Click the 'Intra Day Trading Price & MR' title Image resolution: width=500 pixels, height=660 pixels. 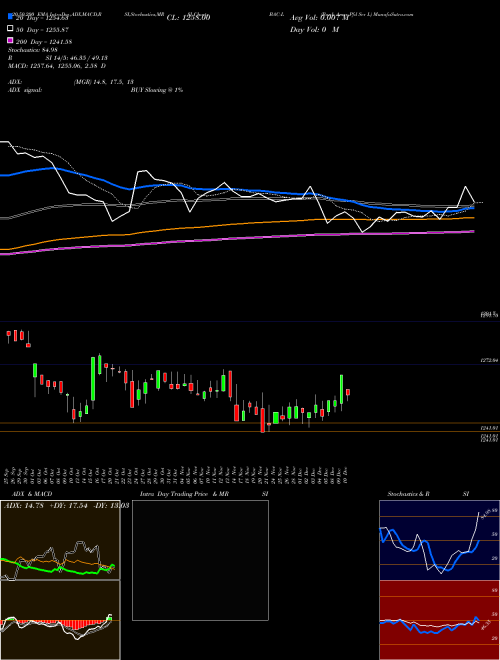(x=184, y=494)
